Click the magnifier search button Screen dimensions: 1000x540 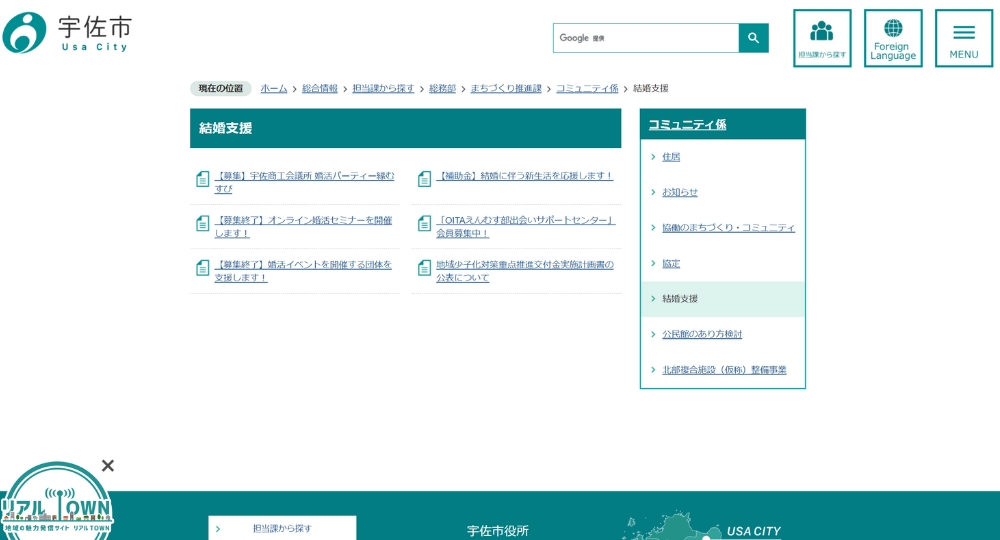click(753, 38)
